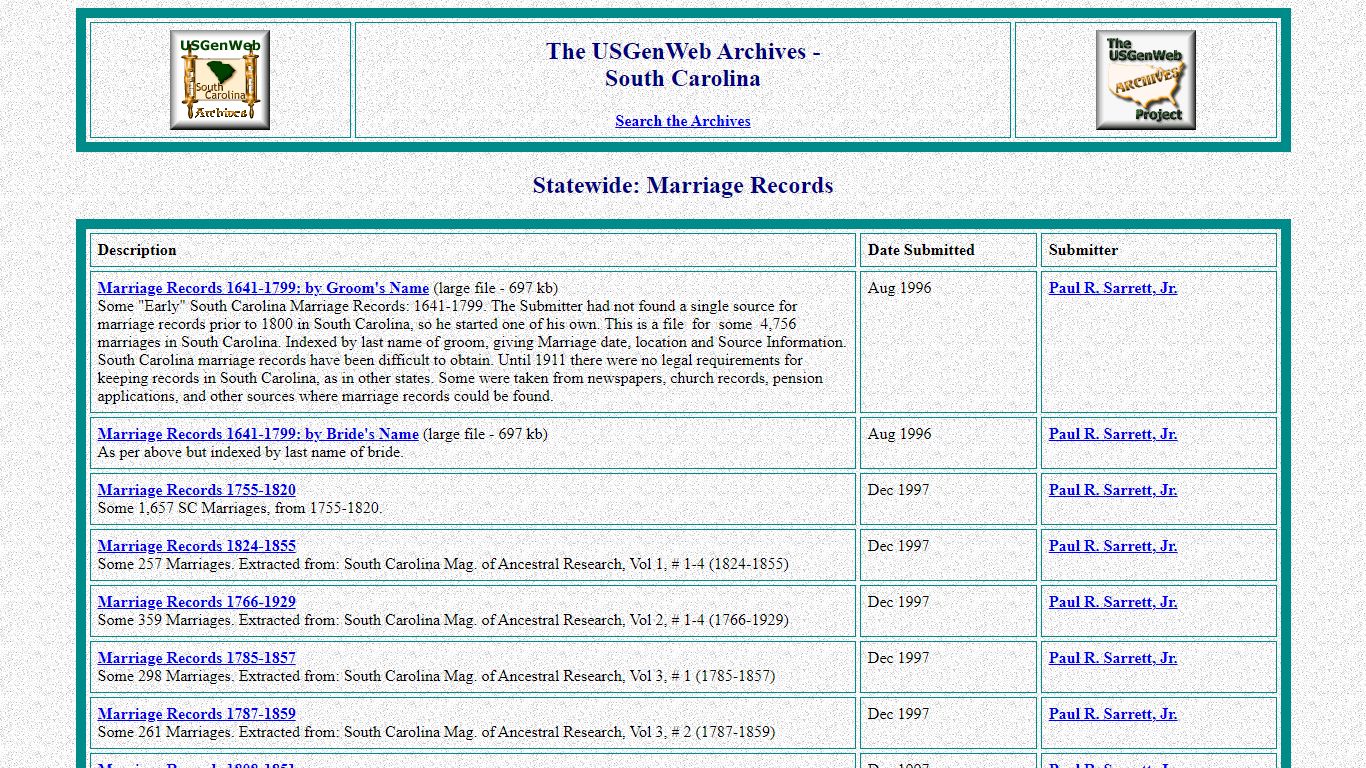Click 'As per above but indexed by last name of bride' text
Screen dimensions: 1366x768
251,452
